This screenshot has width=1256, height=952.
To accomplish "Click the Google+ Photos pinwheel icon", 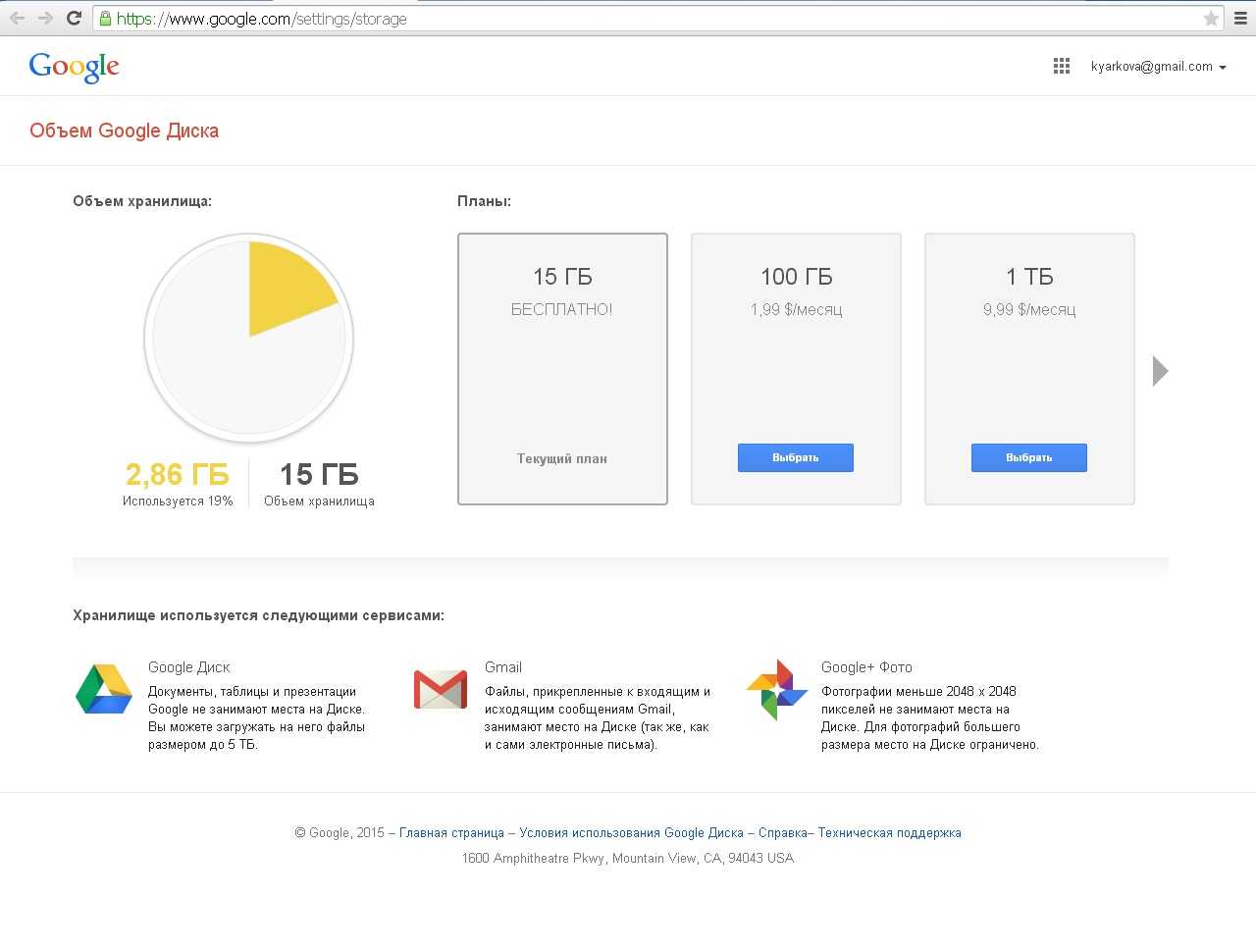I will [x=776, y=690].
